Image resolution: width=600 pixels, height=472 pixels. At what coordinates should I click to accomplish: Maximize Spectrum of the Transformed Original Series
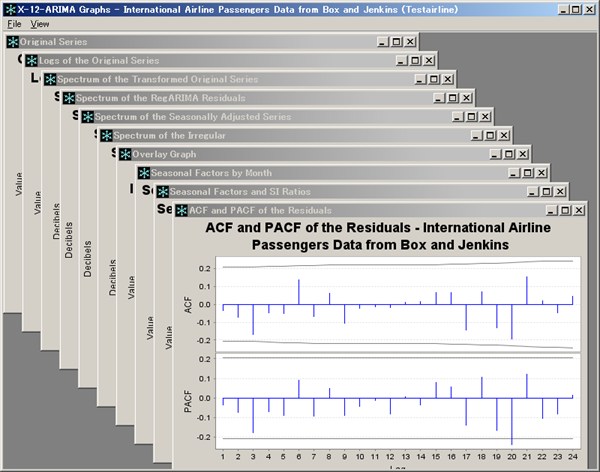pyautogui.click(x=434, y=79)
